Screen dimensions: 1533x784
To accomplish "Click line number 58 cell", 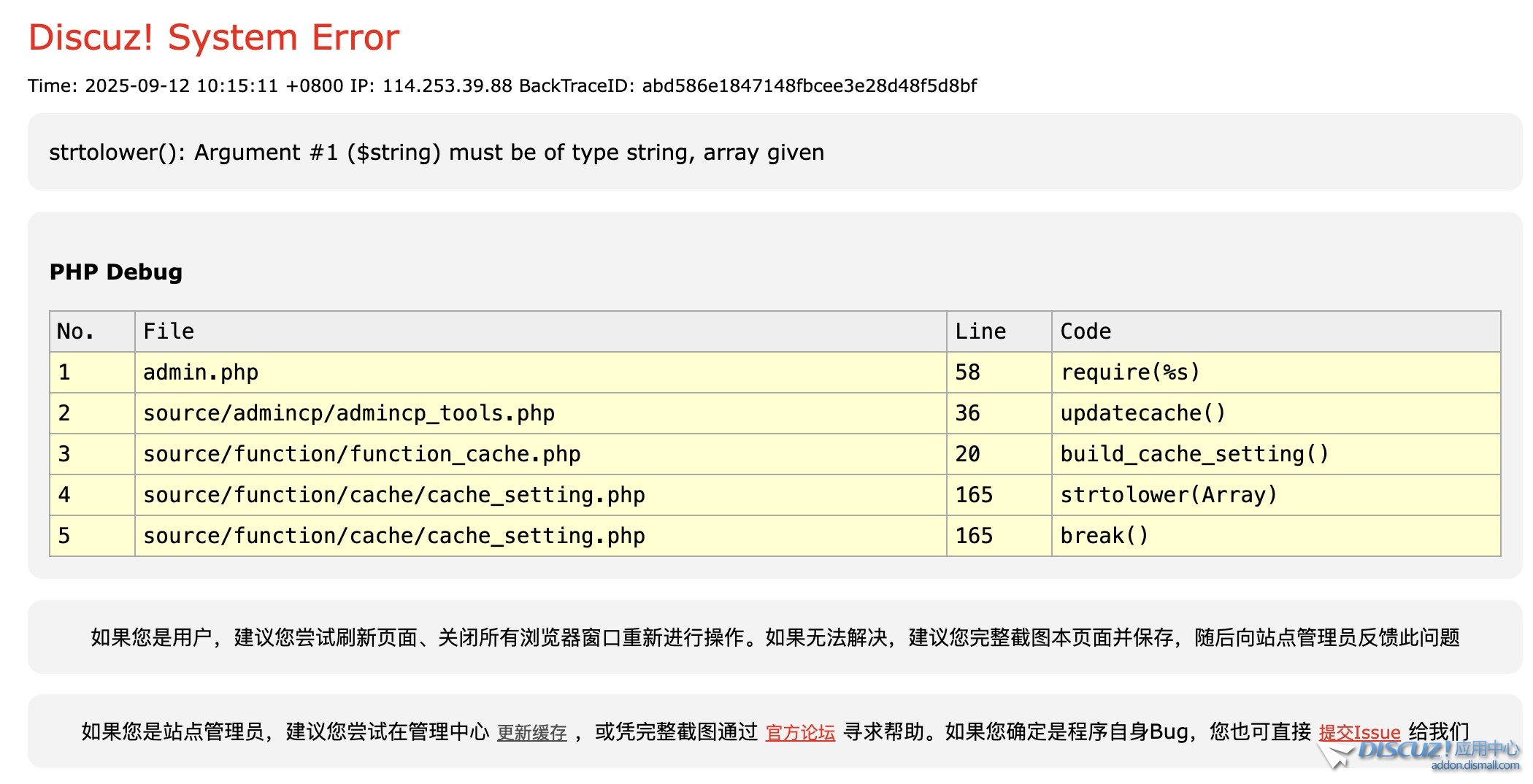I will click(999, 372).
